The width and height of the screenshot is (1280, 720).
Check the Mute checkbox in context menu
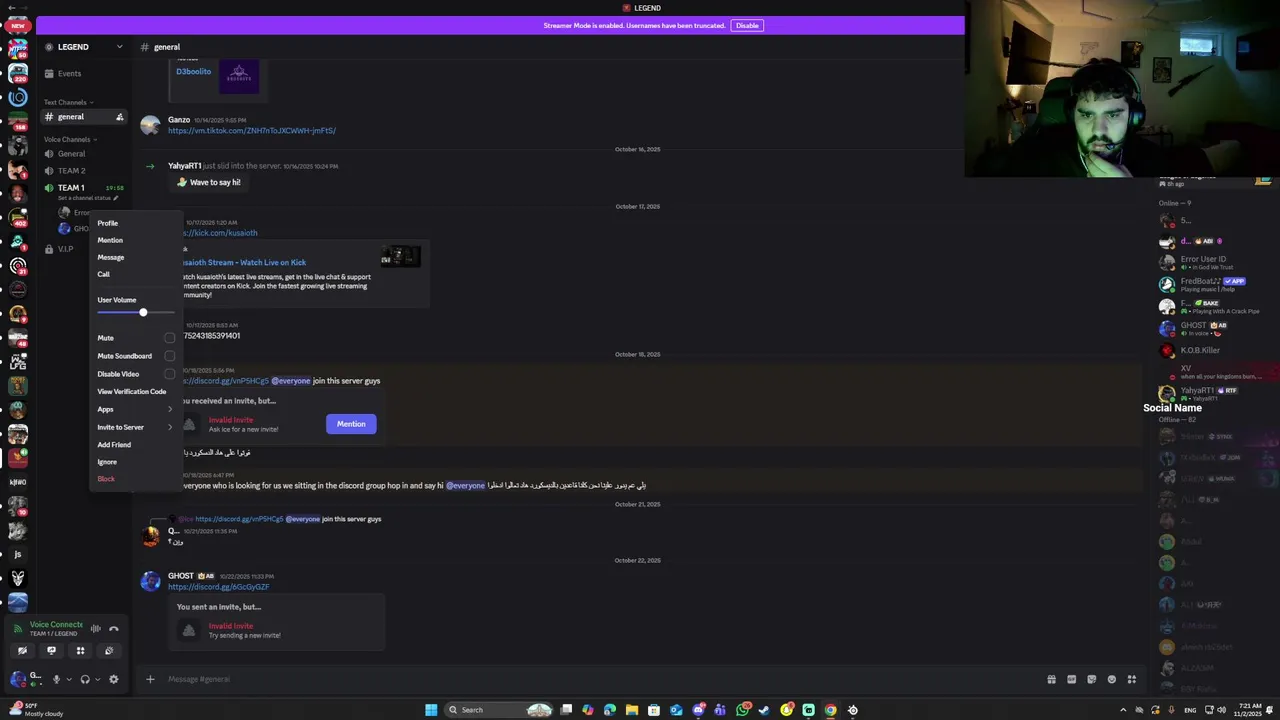click(169, 338)
